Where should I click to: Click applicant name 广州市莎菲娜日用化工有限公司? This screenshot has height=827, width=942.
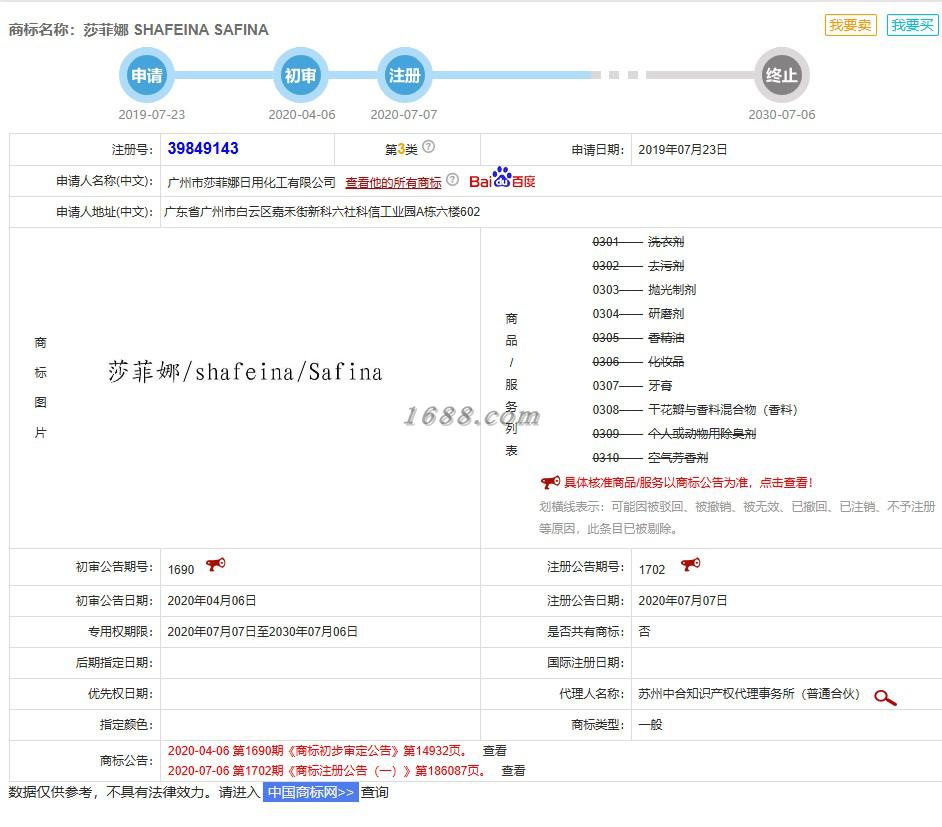coord(251,182)
